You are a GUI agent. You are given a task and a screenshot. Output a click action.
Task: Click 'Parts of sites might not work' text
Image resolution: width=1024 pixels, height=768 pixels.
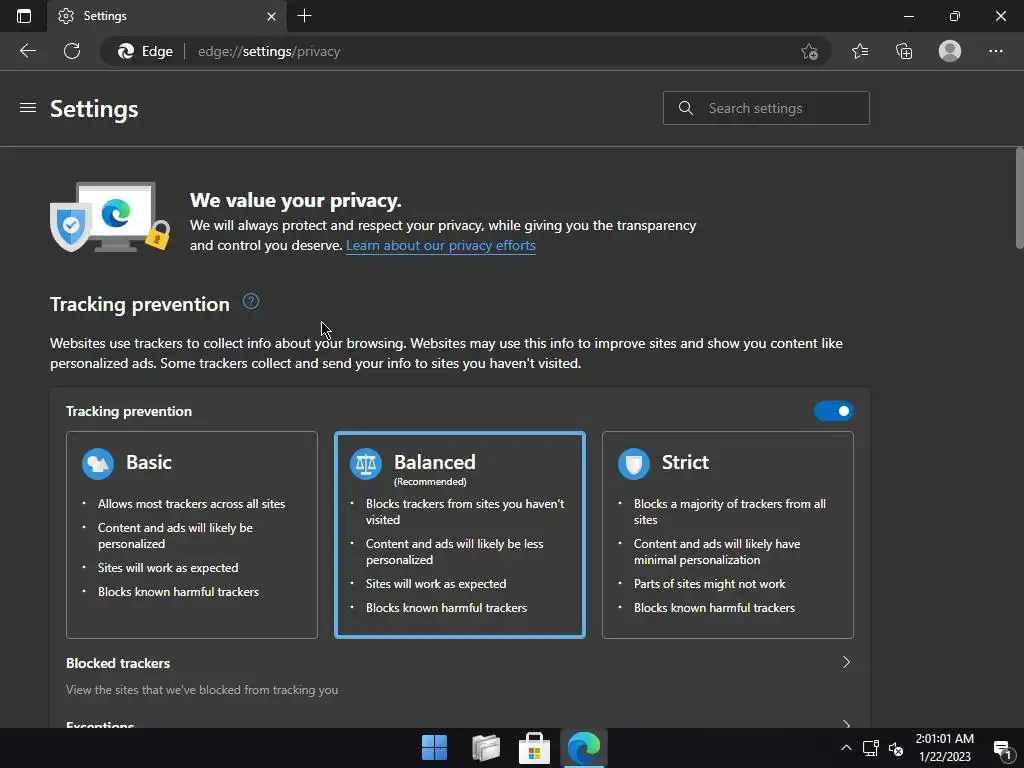tap(709, 584)
